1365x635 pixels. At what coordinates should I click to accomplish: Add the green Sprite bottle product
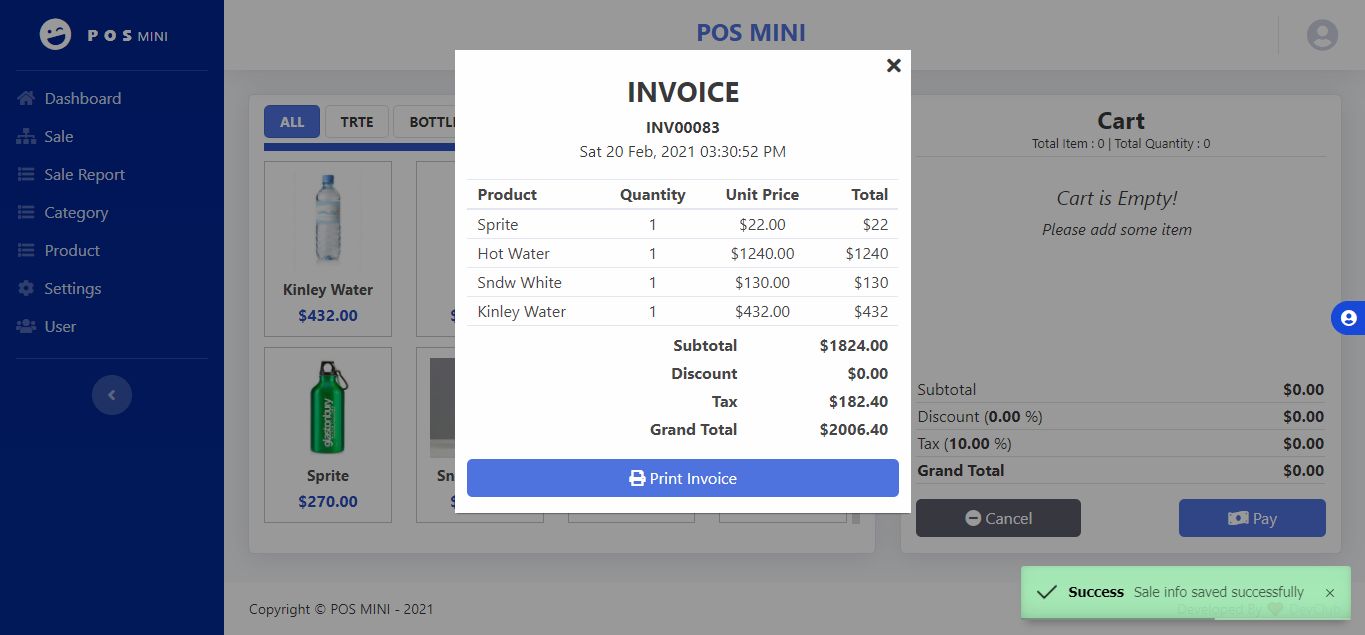[328, 408]
